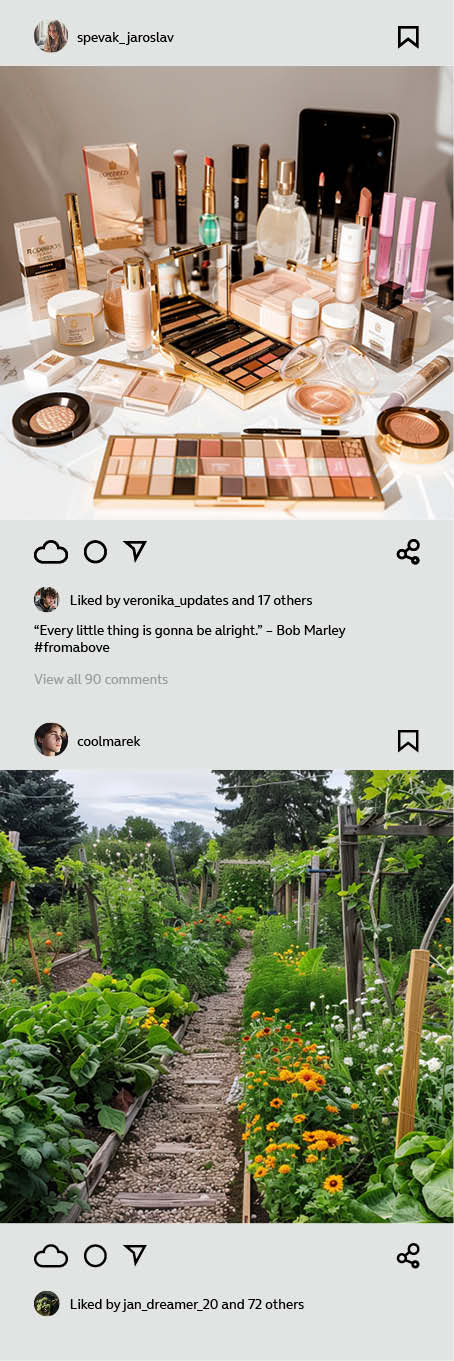This screenshot has width=454, height=1361.
Task: Open spevak_jaroslav's profile avatar
Action: click(51, 37)
